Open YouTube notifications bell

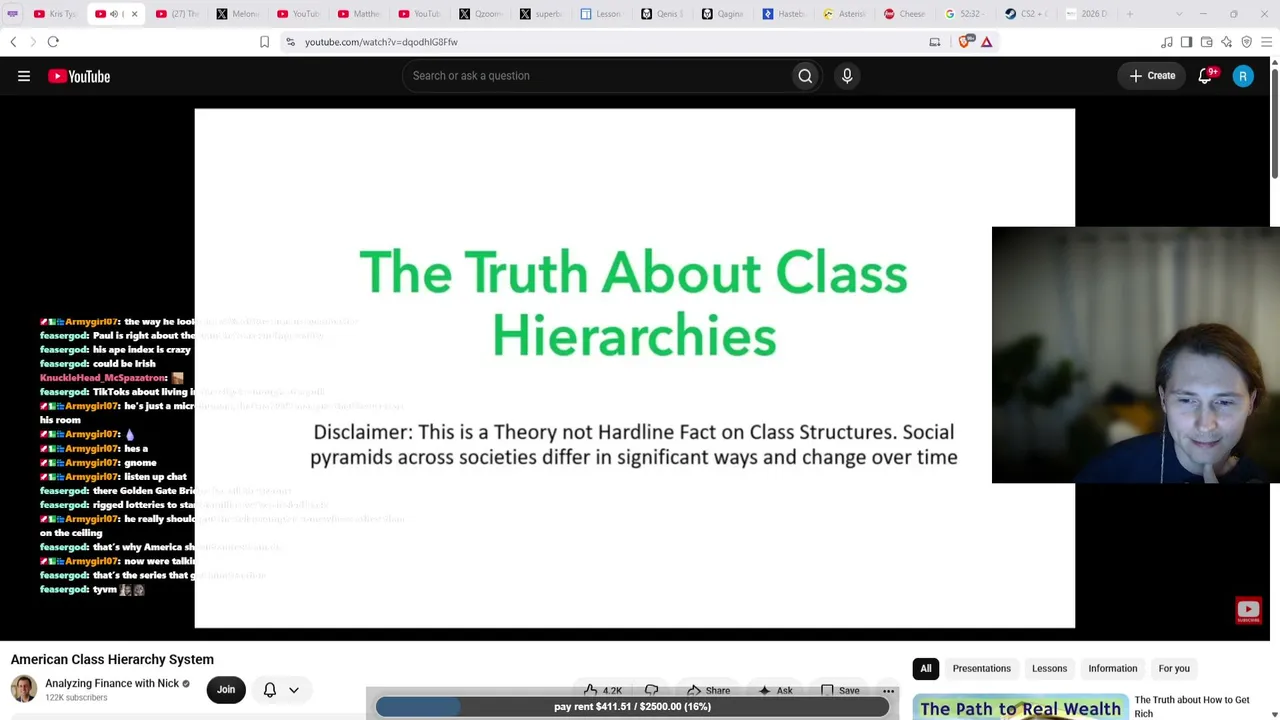coord(1206,76)
